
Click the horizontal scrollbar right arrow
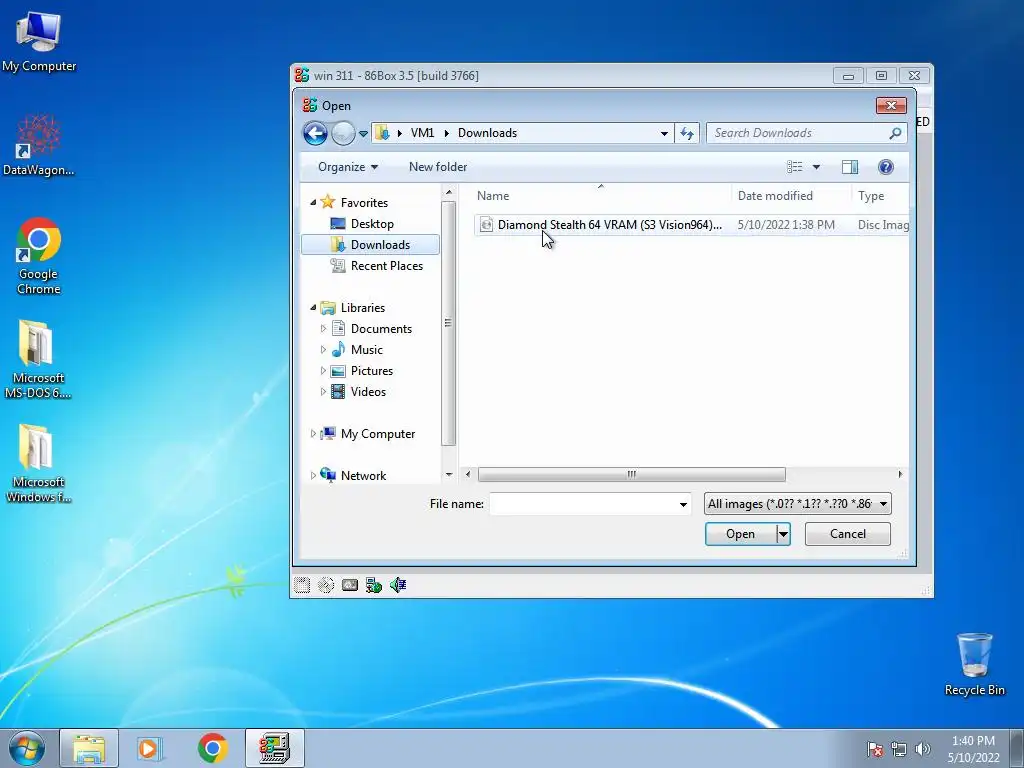901,474
